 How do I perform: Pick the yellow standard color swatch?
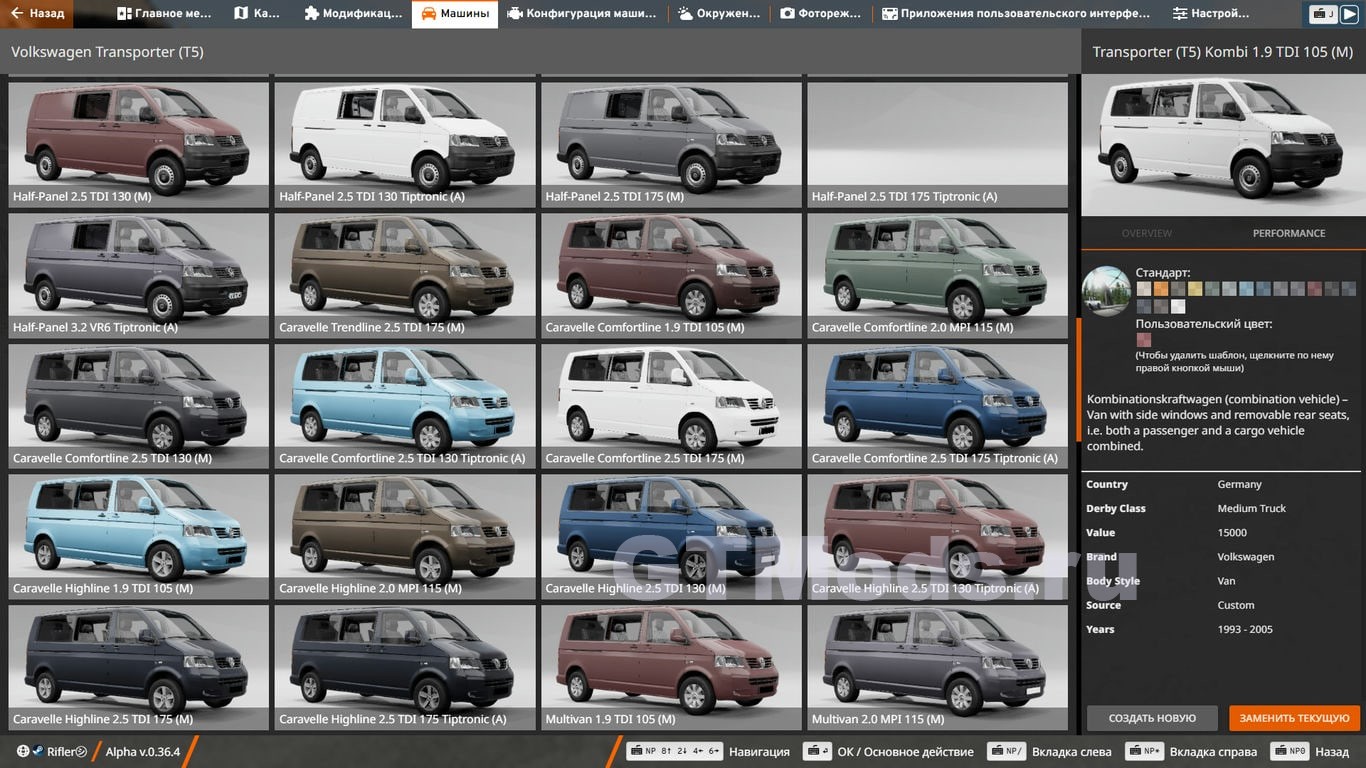1195,289
